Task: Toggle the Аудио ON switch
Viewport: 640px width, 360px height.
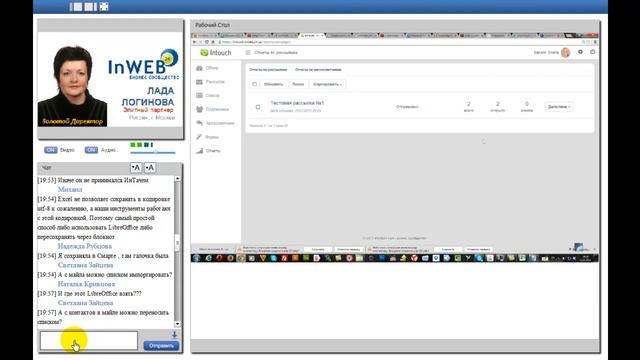Action: coord(91,150)
